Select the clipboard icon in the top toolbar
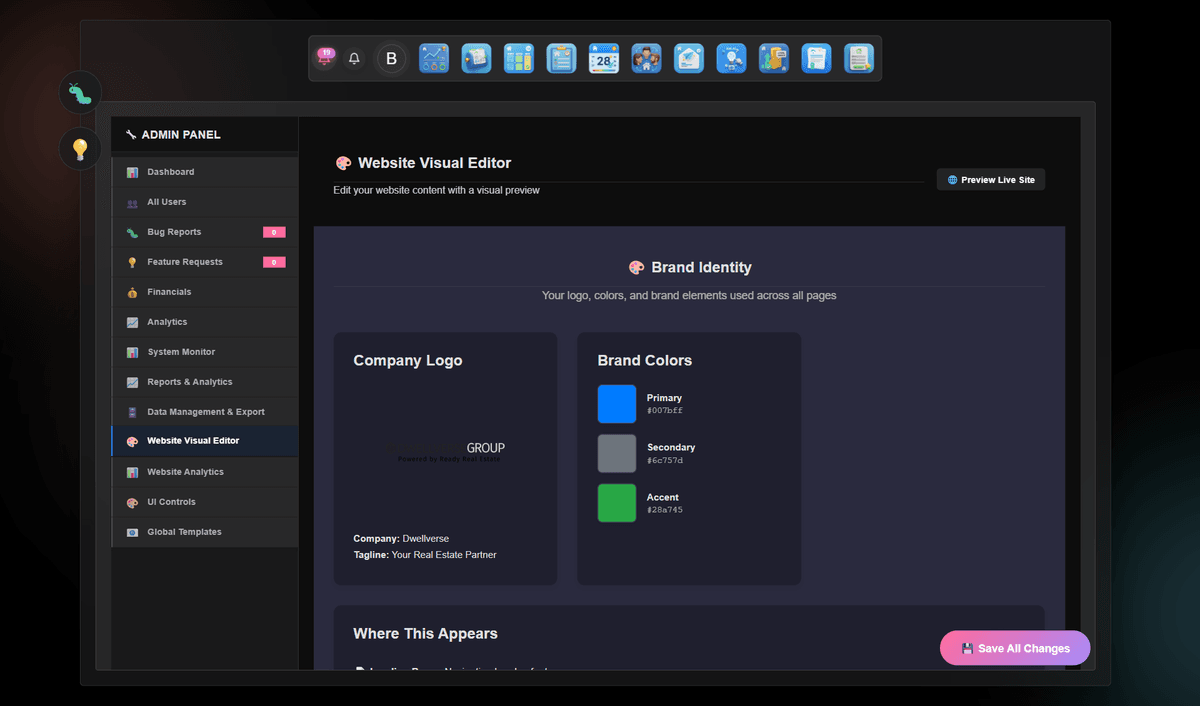The height and width of the screenshot is (706, 1200). coord(561,58)
